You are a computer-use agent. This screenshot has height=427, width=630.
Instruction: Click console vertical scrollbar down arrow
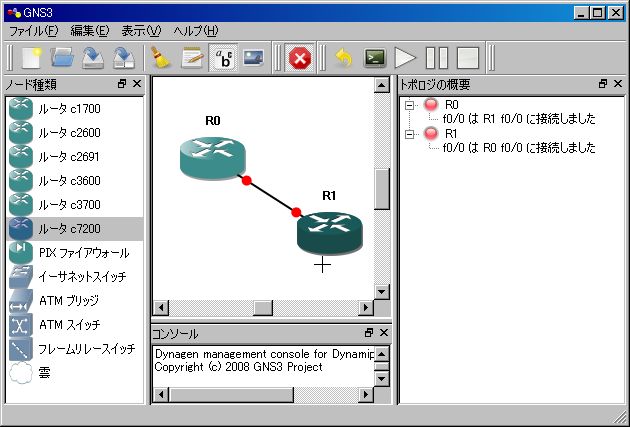381,378
